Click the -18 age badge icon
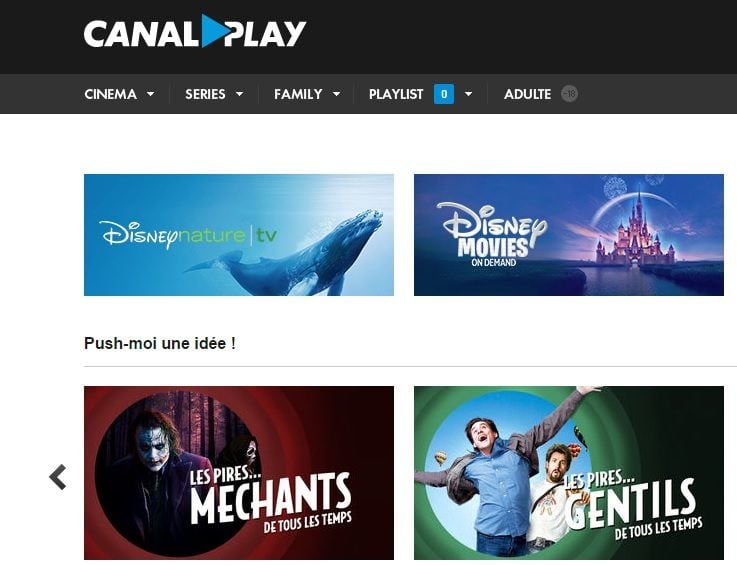Image resolution: width=737 pixels, height=565 pixels. [569, 94]
